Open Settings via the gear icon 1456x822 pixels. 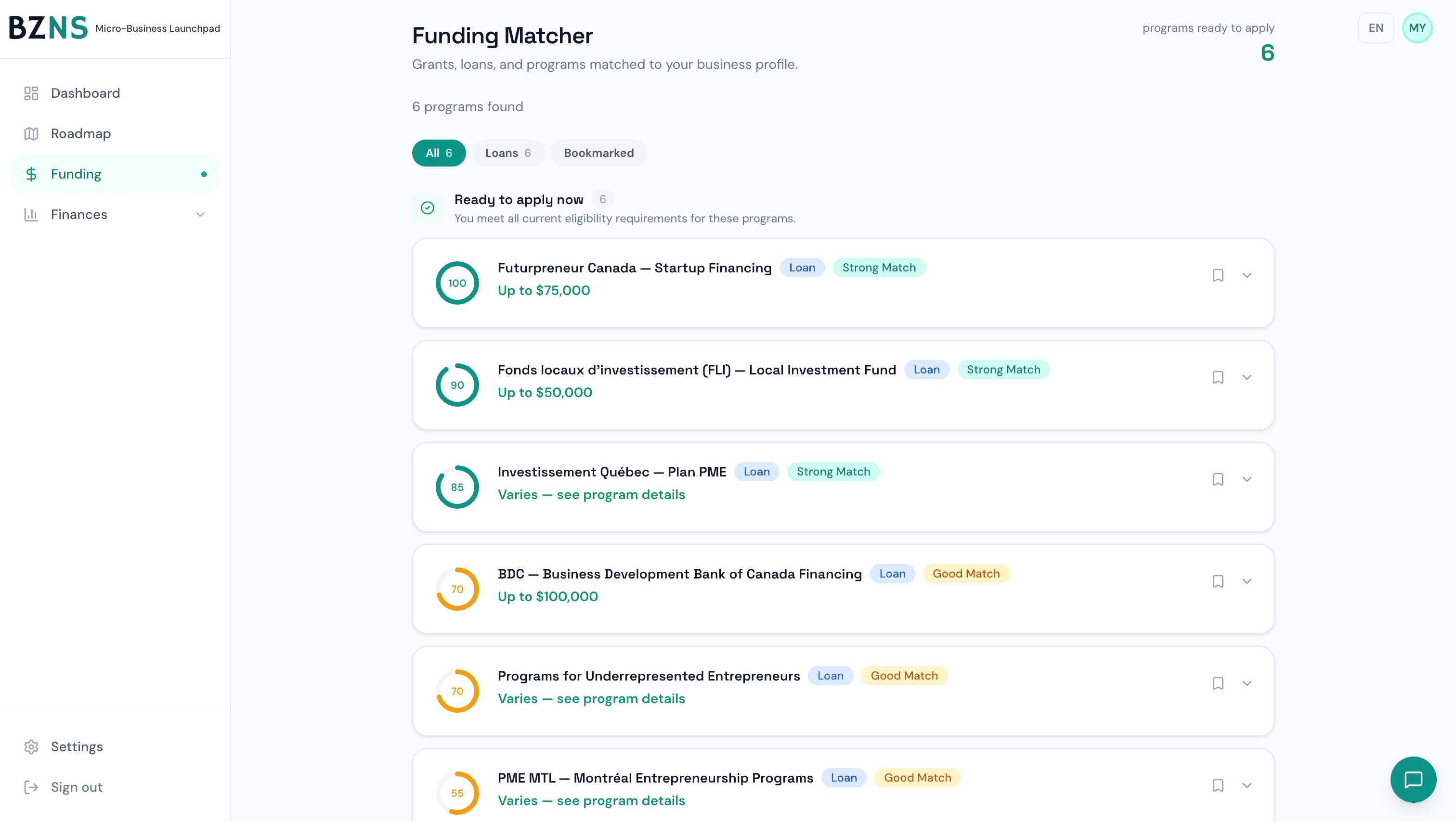pyautogui.click(x=31, y=746)
